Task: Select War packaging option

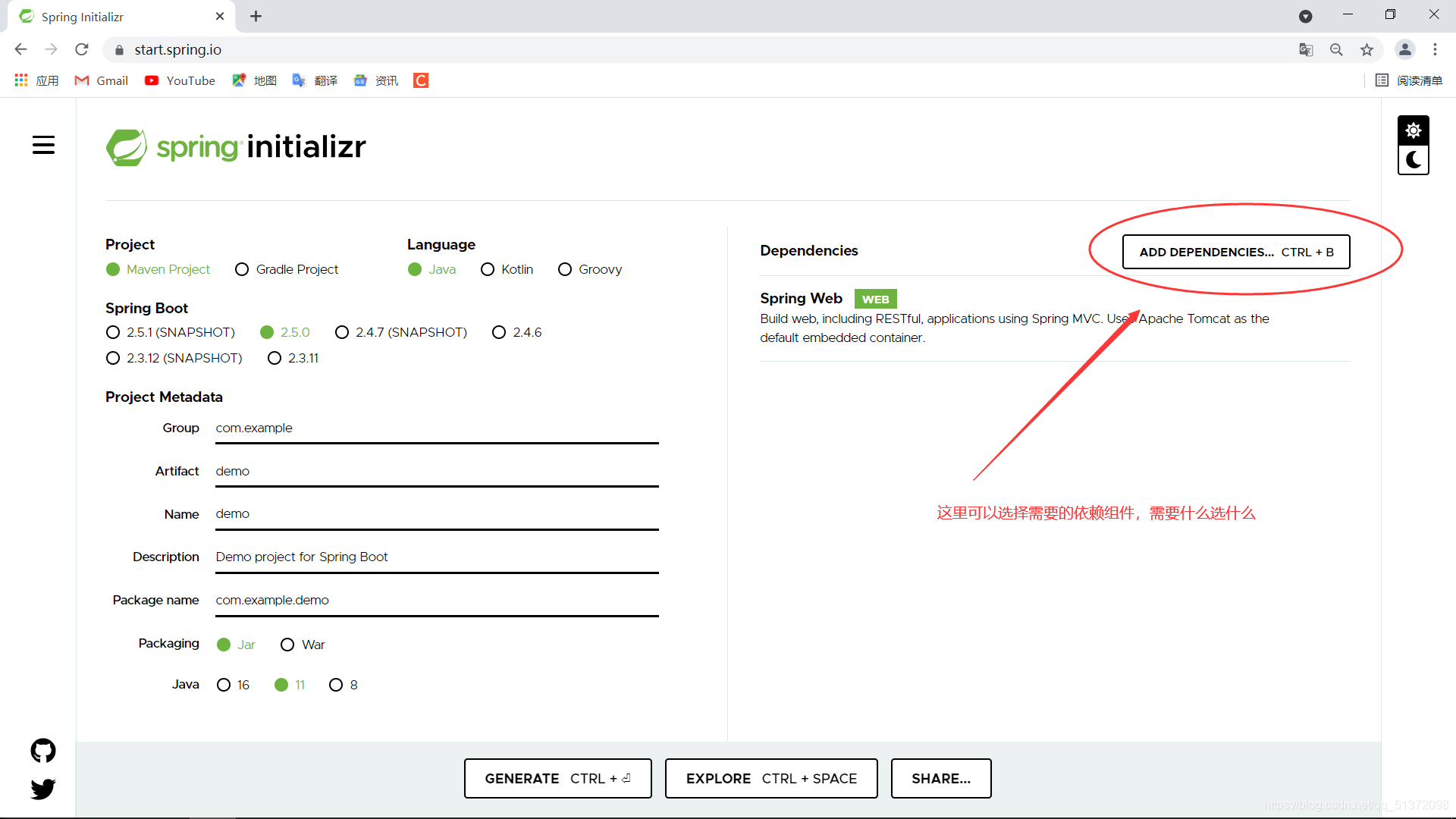Action: [x=287, y=644]
